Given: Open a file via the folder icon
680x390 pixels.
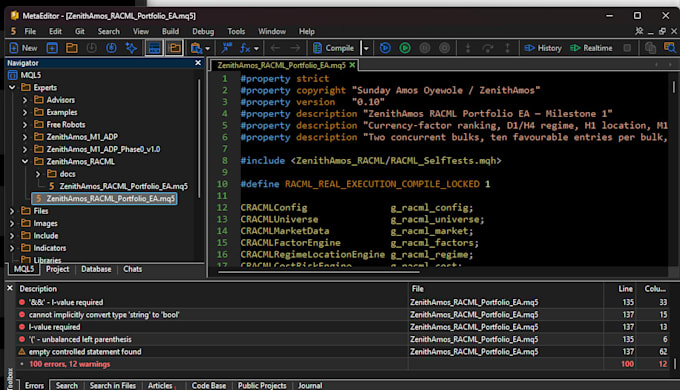Looking at the screenshot, I should pos(72,48).
